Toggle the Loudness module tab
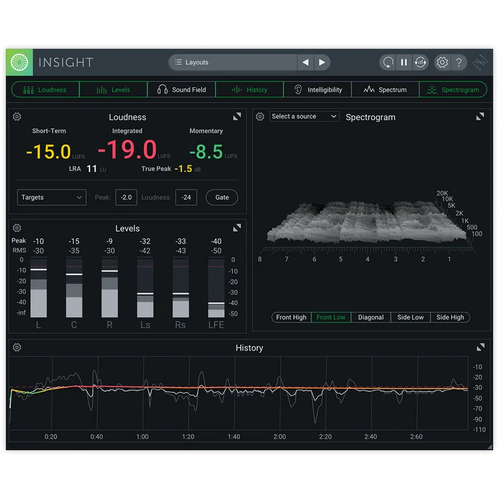500x500 pixels. (45, 90)
